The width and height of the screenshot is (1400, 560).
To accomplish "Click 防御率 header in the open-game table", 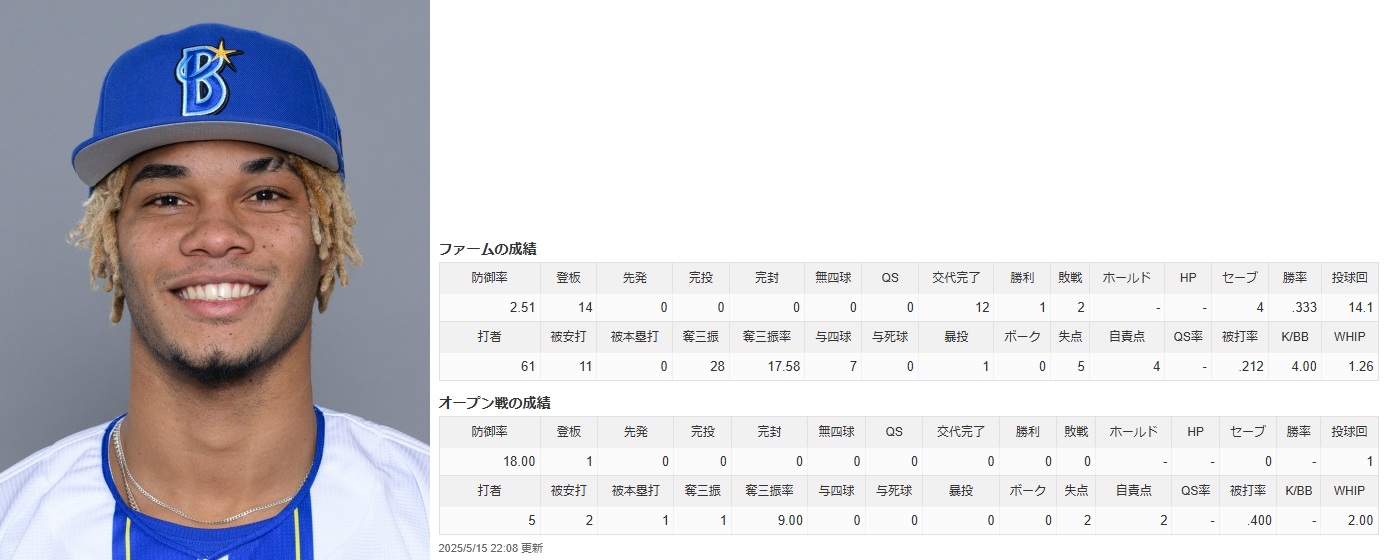I will [x=490, y=432].
